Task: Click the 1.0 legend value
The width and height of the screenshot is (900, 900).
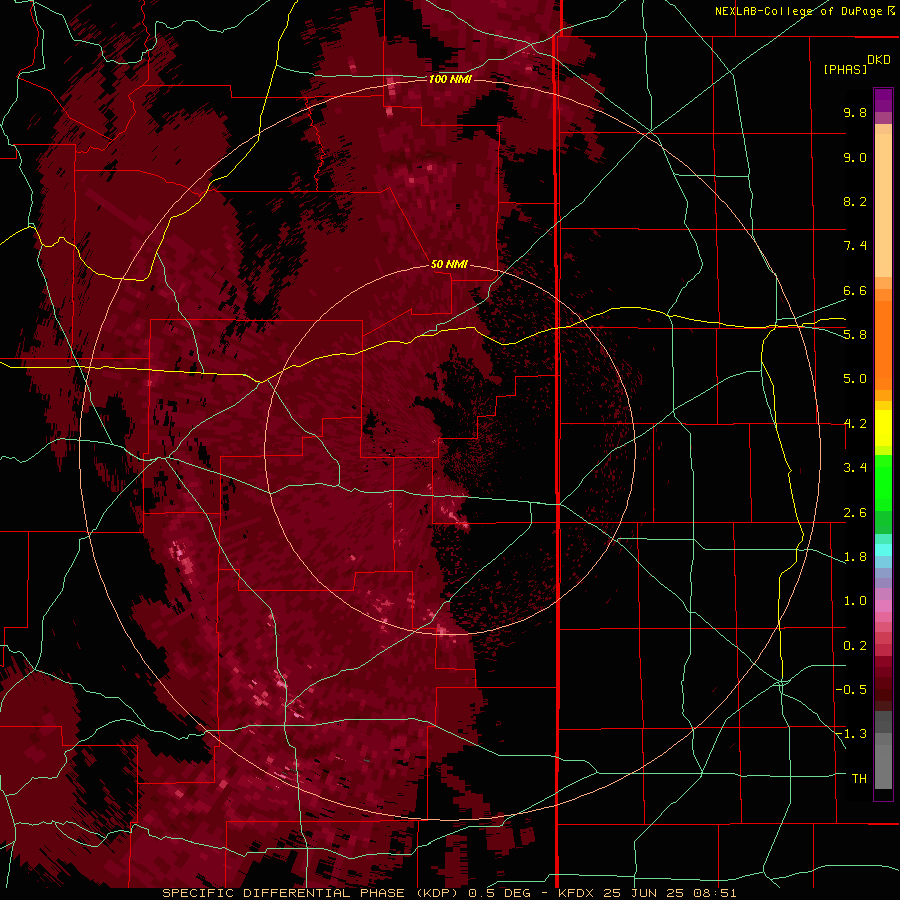Action: pos(855,601)
